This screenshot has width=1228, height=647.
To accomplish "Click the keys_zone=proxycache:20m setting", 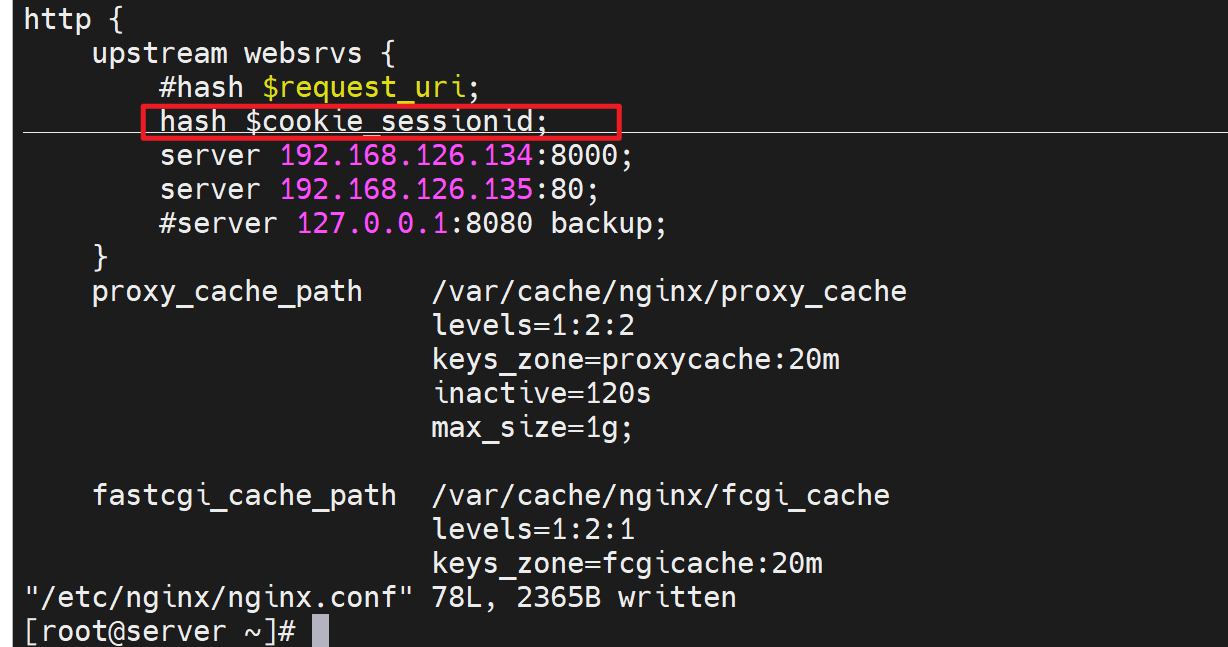I will 635,360.
